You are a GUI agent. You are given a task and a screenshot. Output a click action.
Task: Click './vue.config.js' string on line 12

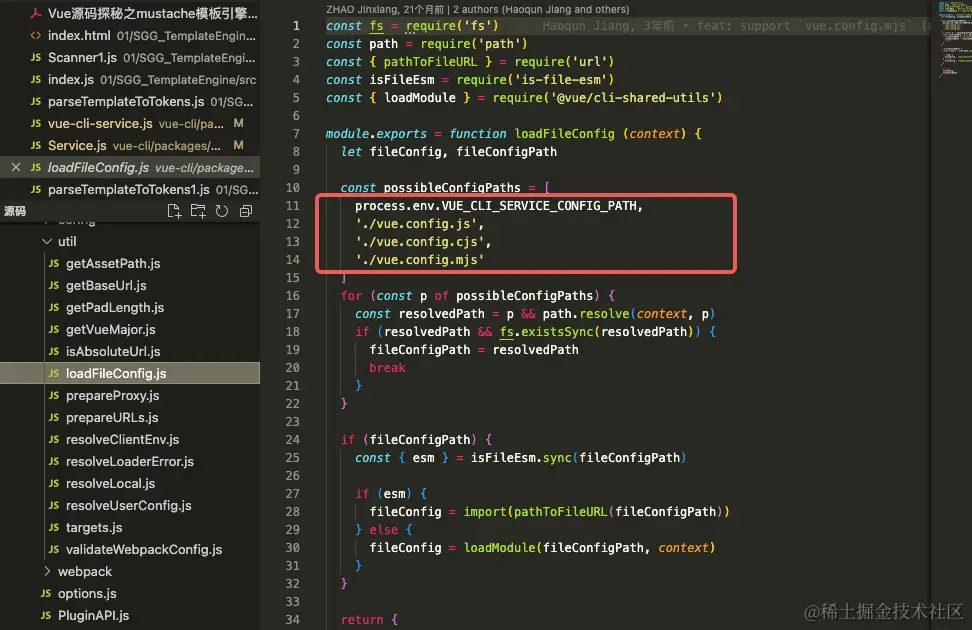416,224
